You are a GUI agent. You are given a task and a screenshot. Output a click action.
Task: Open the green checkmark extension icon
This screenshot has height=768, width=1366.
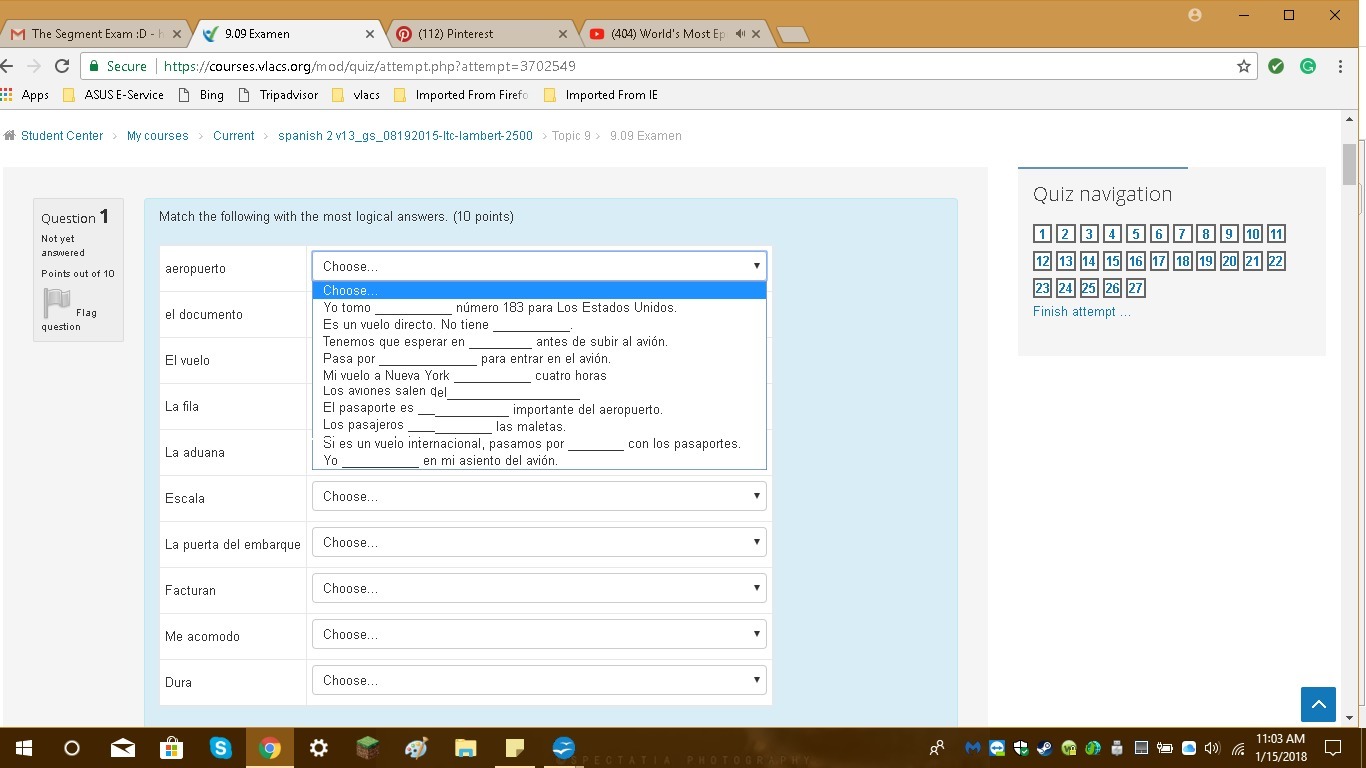(x=1276, y=66)
